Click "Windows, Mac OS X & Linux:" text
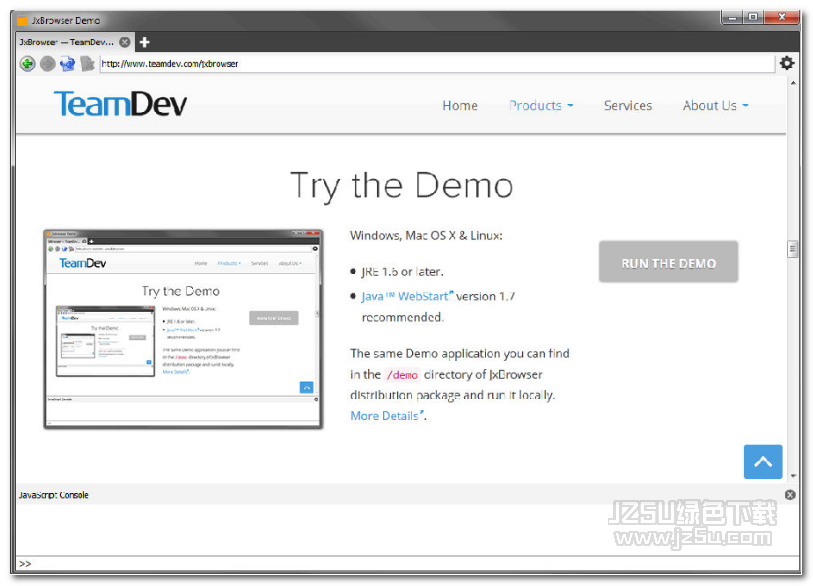 coord(426,236)
